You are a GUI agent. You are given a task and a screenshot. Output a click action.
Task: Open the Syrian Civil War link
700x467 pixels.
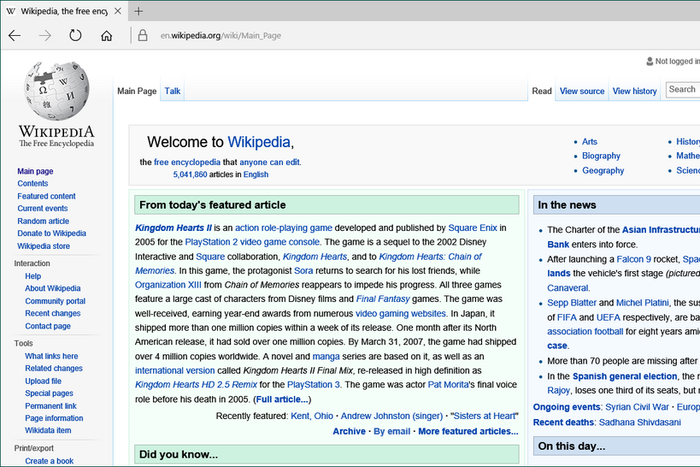(637, 407)
